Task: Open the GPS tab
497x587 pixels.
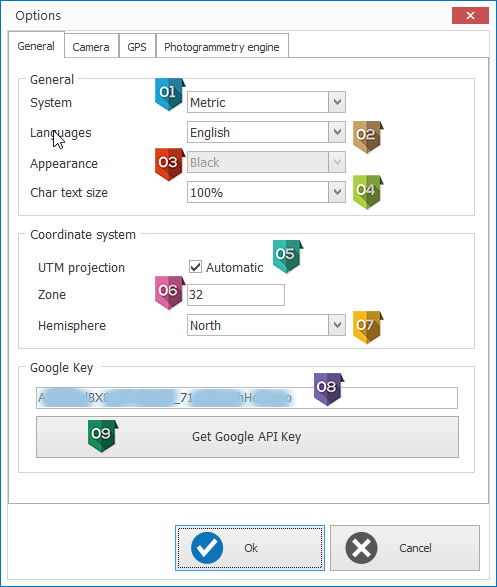Action: [137, 46]
